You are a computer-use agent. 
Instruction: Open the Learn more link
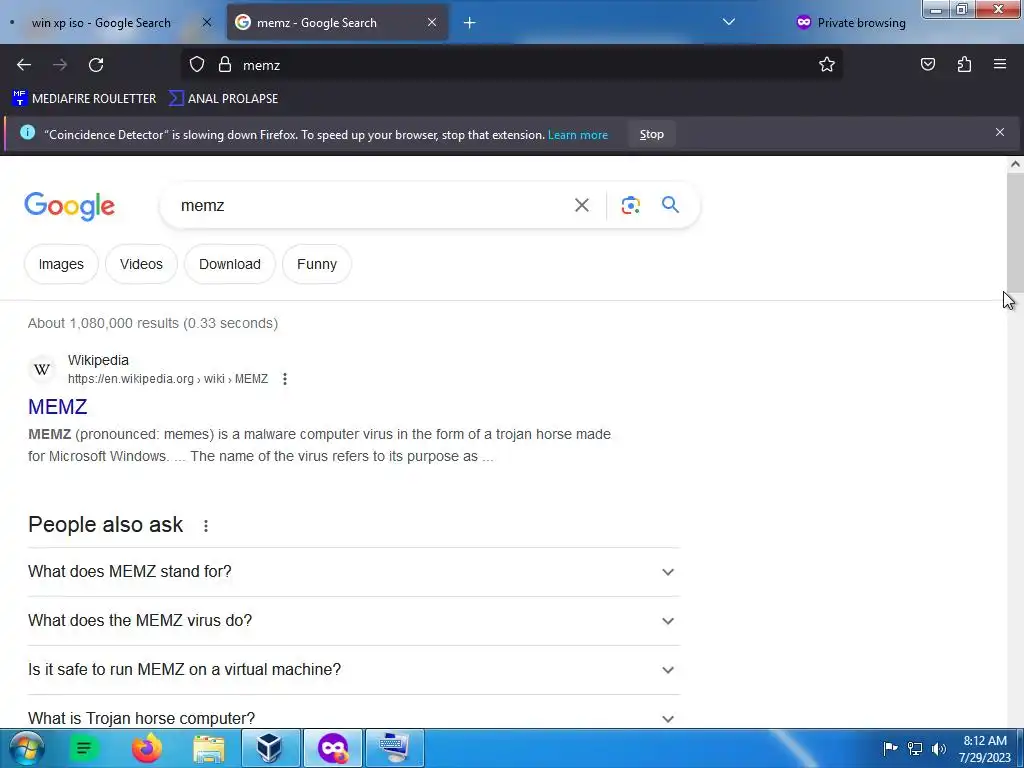578,135
